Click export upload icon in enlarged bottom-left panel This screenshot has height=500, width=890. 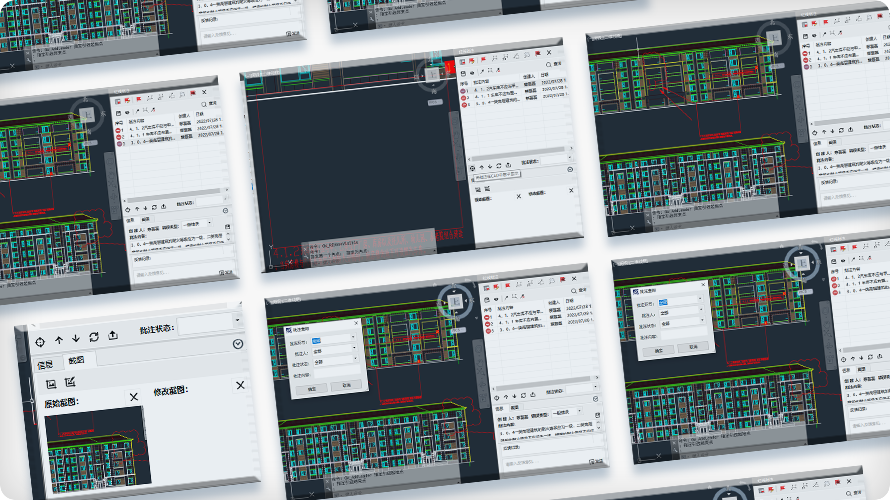113,335
